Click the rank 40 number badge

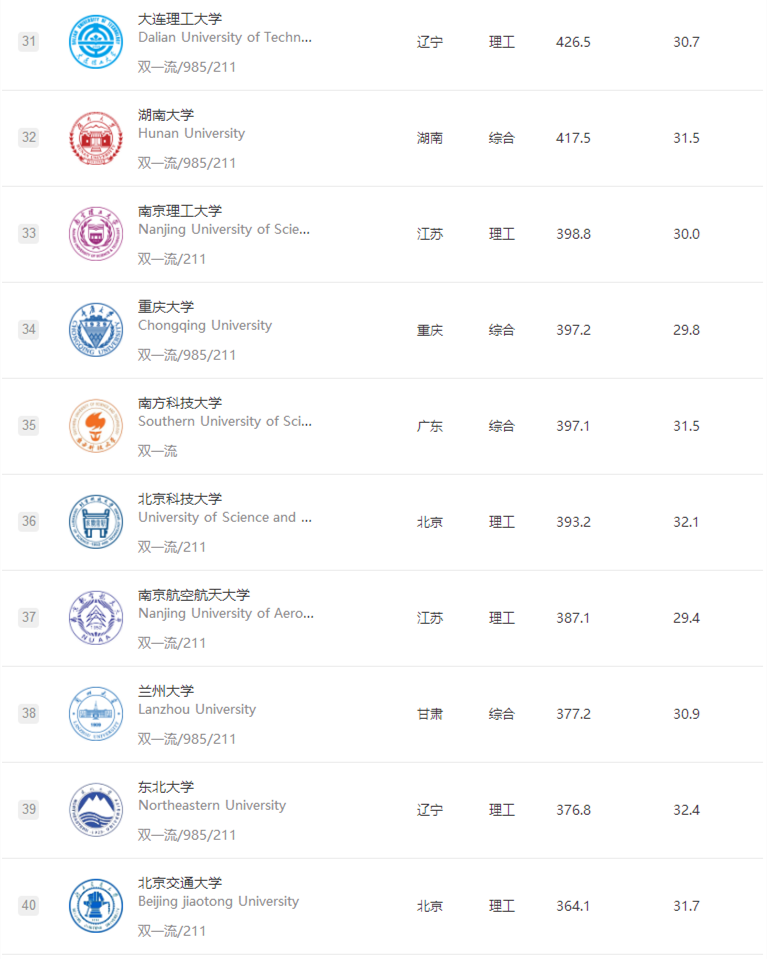click(x=29, y=906)
